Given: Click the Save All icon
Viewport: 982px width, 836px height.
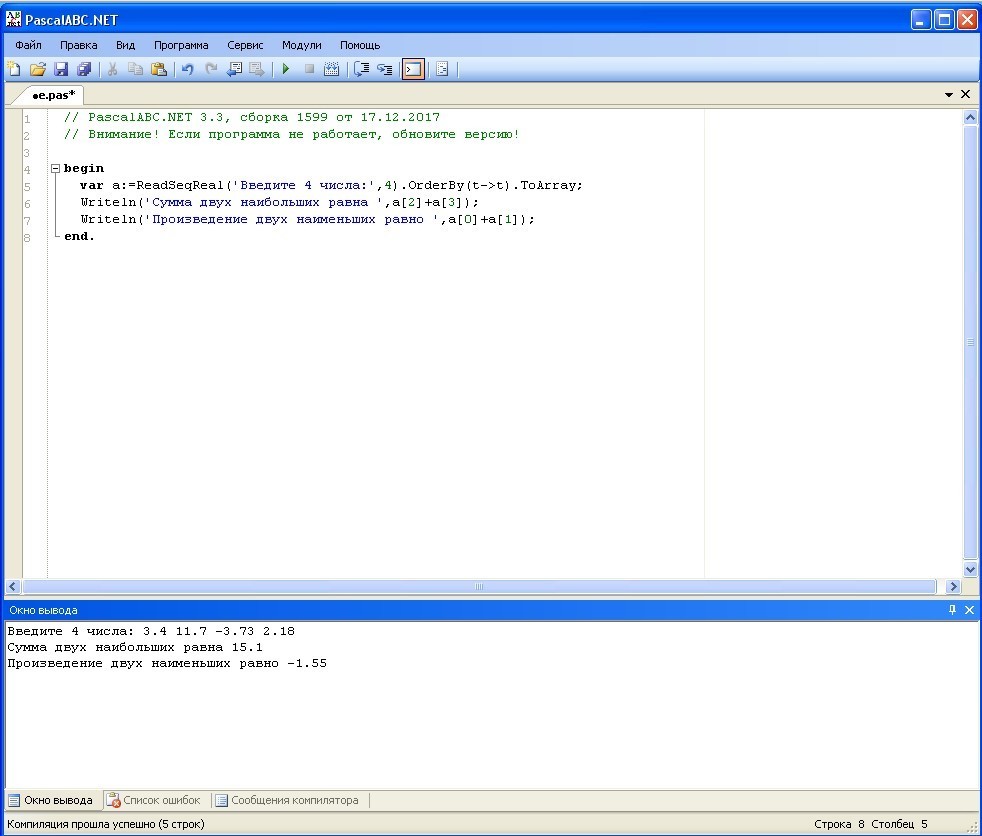Looking at the screenshot, I should point(84,69).
